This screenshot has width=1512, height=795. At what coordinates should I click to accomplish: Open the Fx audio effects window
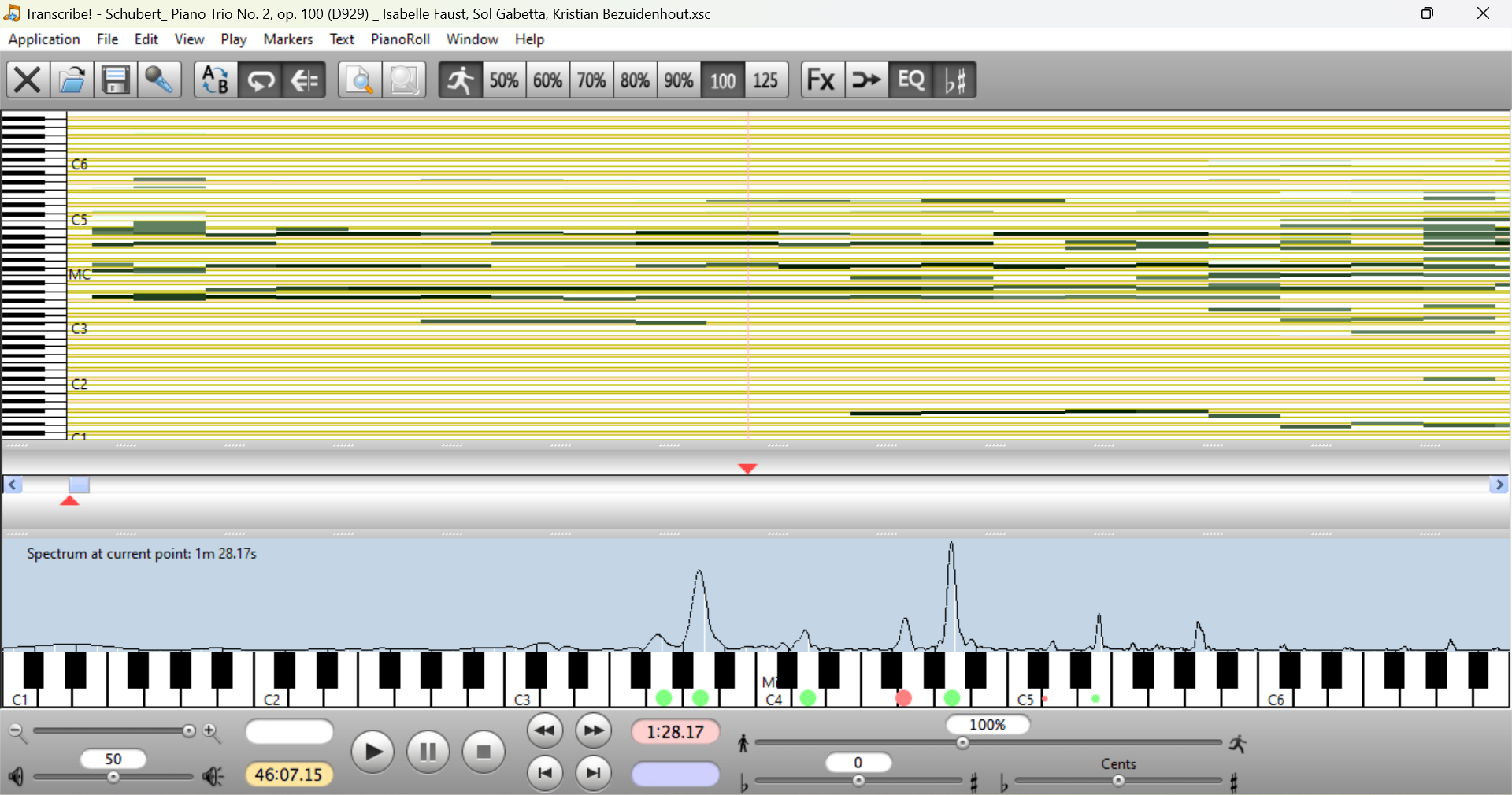[822, 80]
